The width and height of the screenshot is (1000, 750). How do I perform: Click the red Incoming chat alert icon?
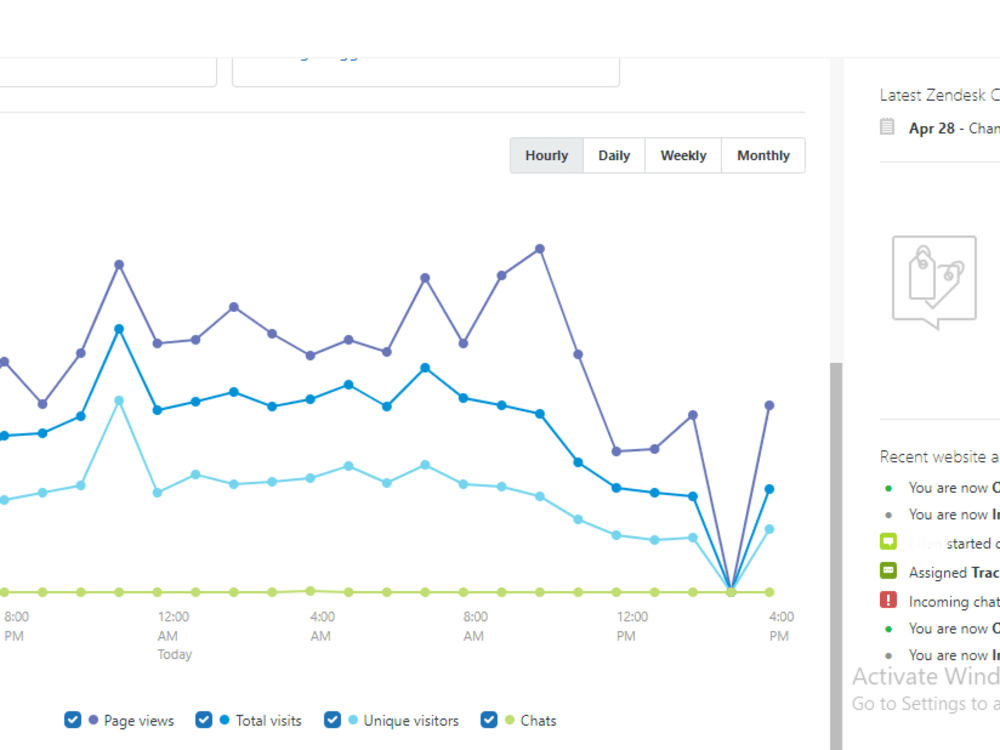pyautogui.click(x=888, y=600)
